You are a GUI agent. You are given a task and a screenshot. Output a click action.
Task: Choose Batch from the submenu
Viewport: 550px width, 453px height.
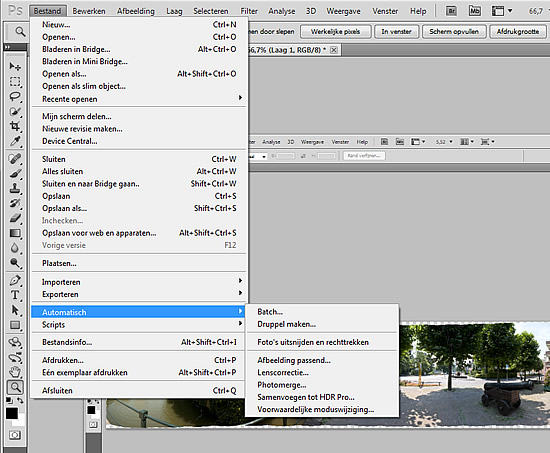coord(322,312)
